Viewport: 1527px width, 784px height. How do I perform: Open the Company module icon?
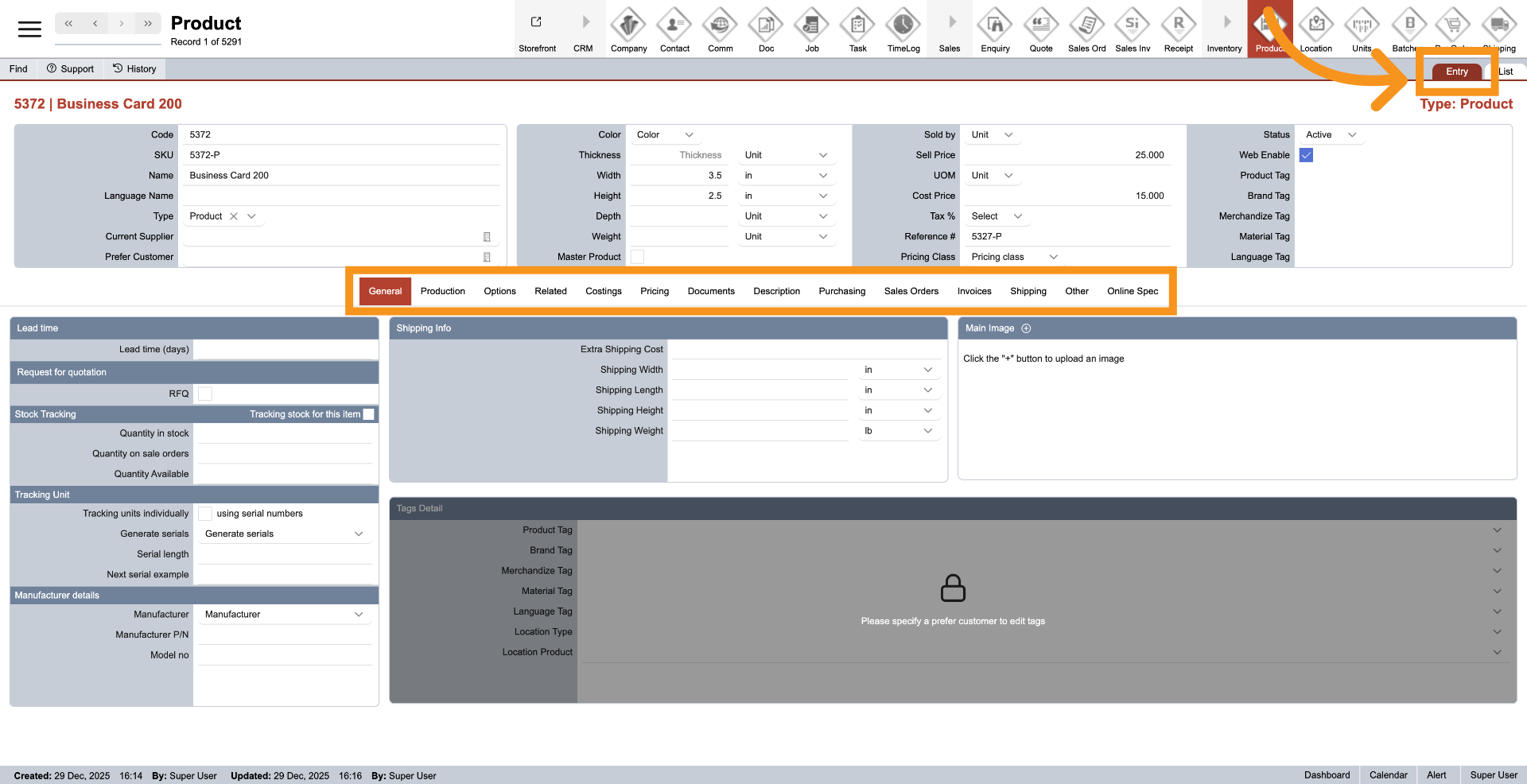[x=628, y=25]
